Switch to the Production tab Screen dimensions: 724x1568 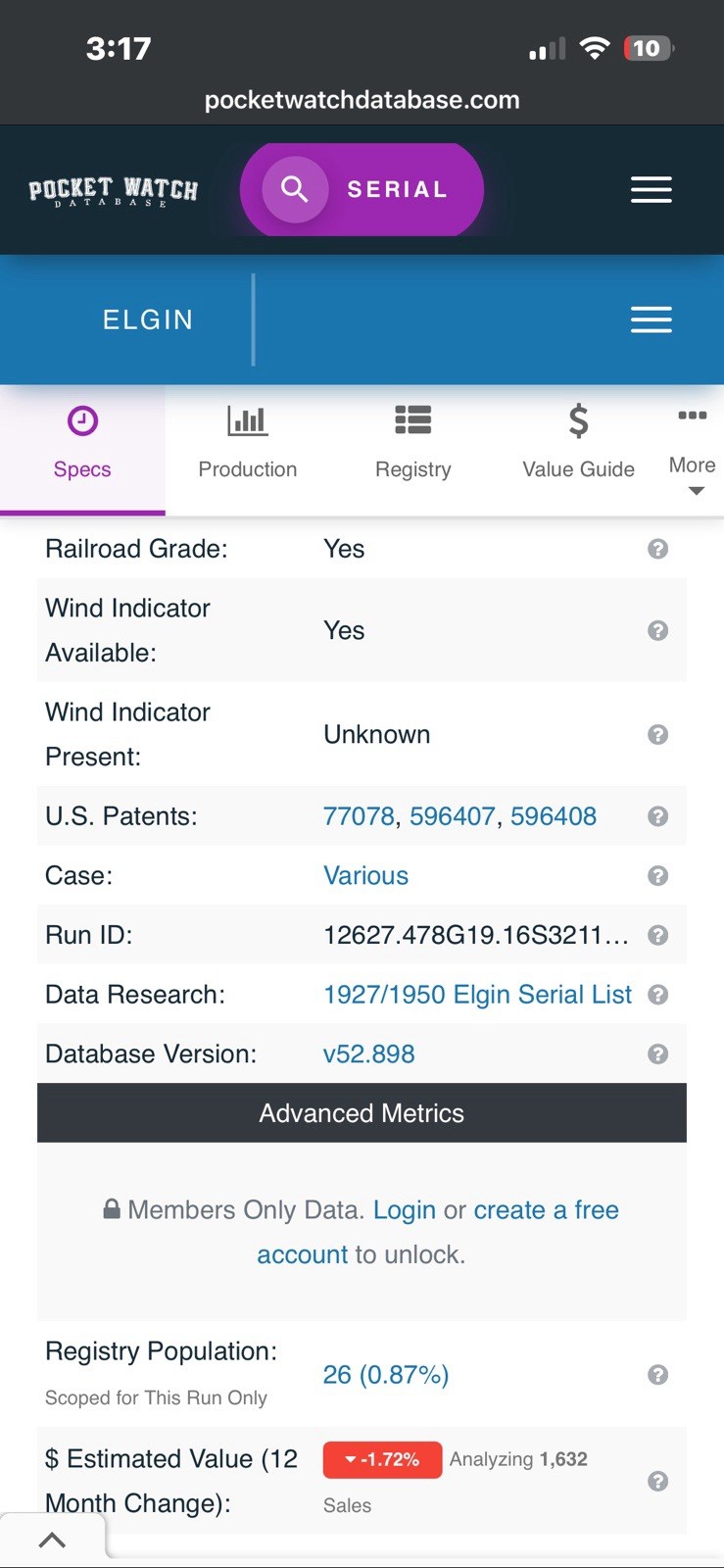tap(248, 450)
